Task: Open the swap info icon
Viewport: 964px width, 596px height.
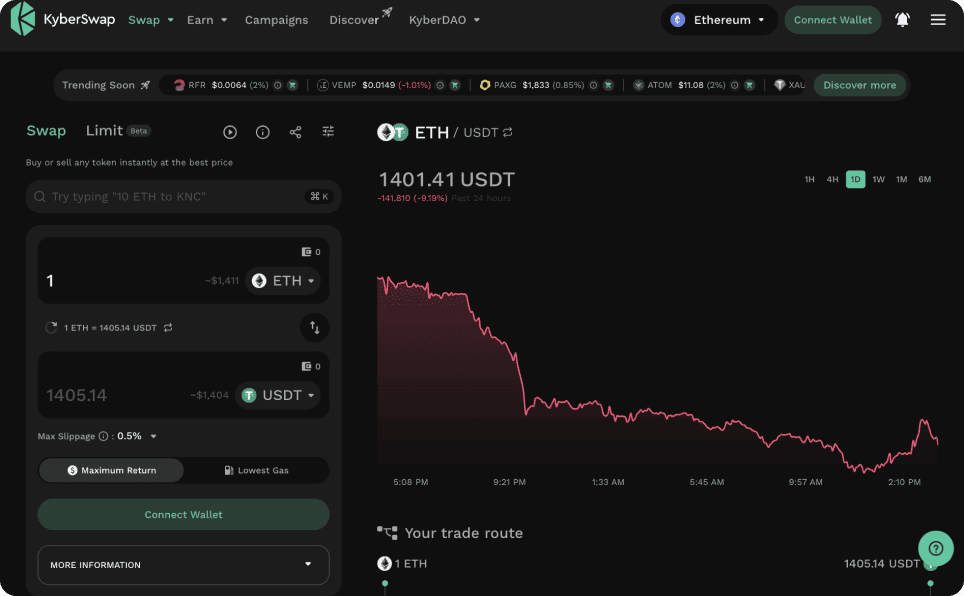Action: [263, 132]
